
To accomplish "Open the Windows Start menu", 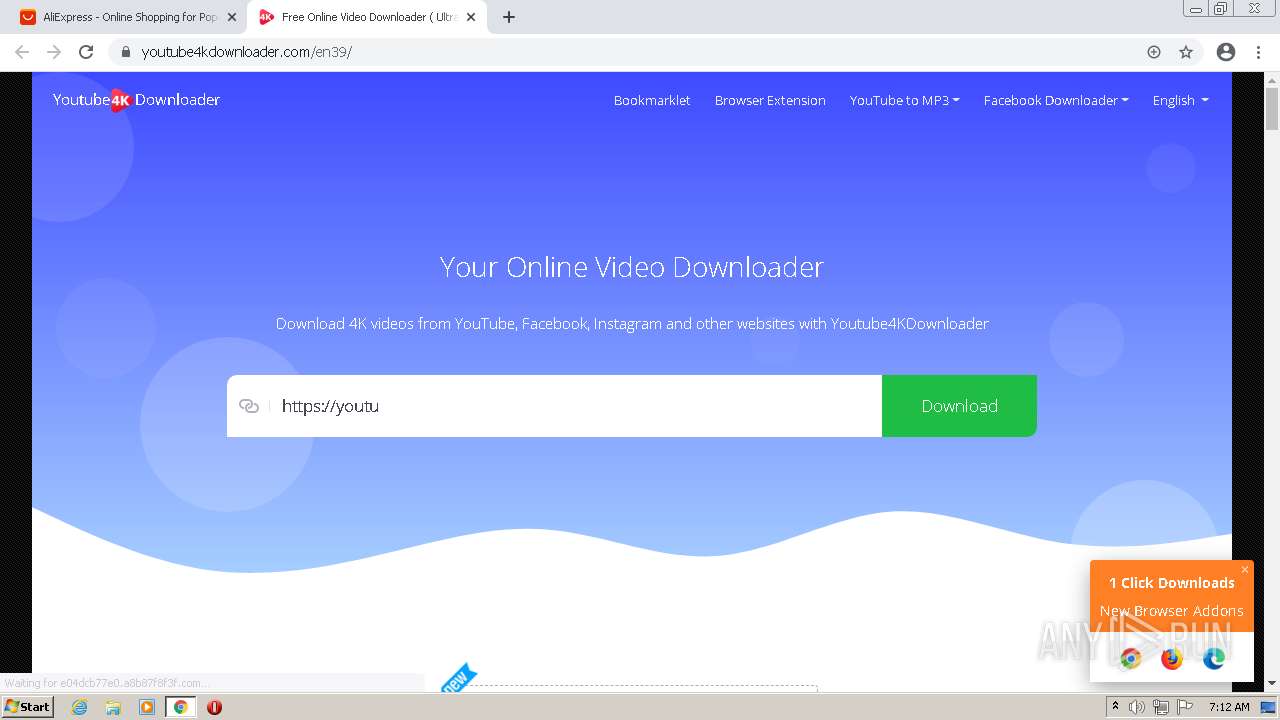I will (27, 707).
